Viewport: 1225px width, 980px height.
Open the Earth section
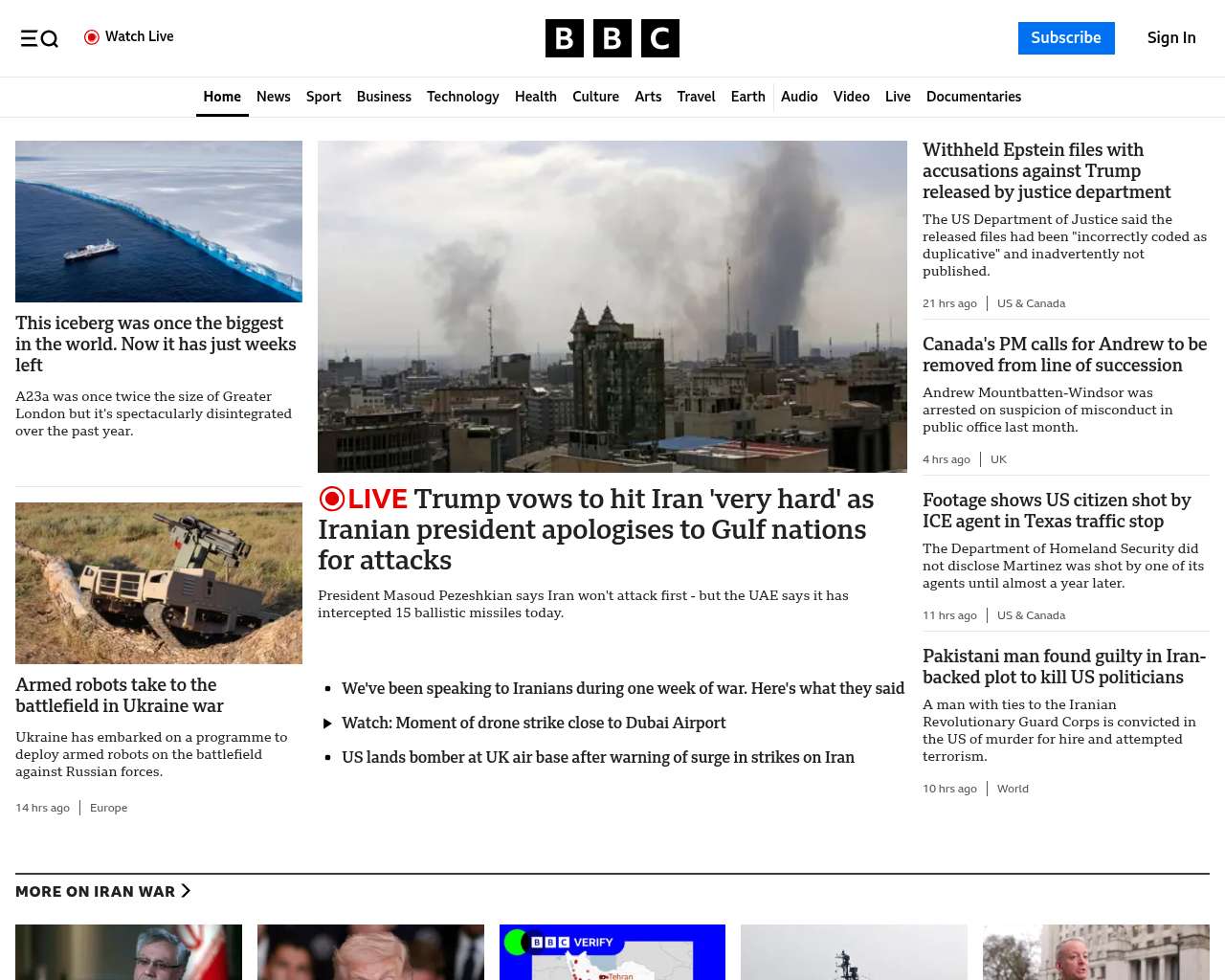pyautogui.click(x=747, y=97)
